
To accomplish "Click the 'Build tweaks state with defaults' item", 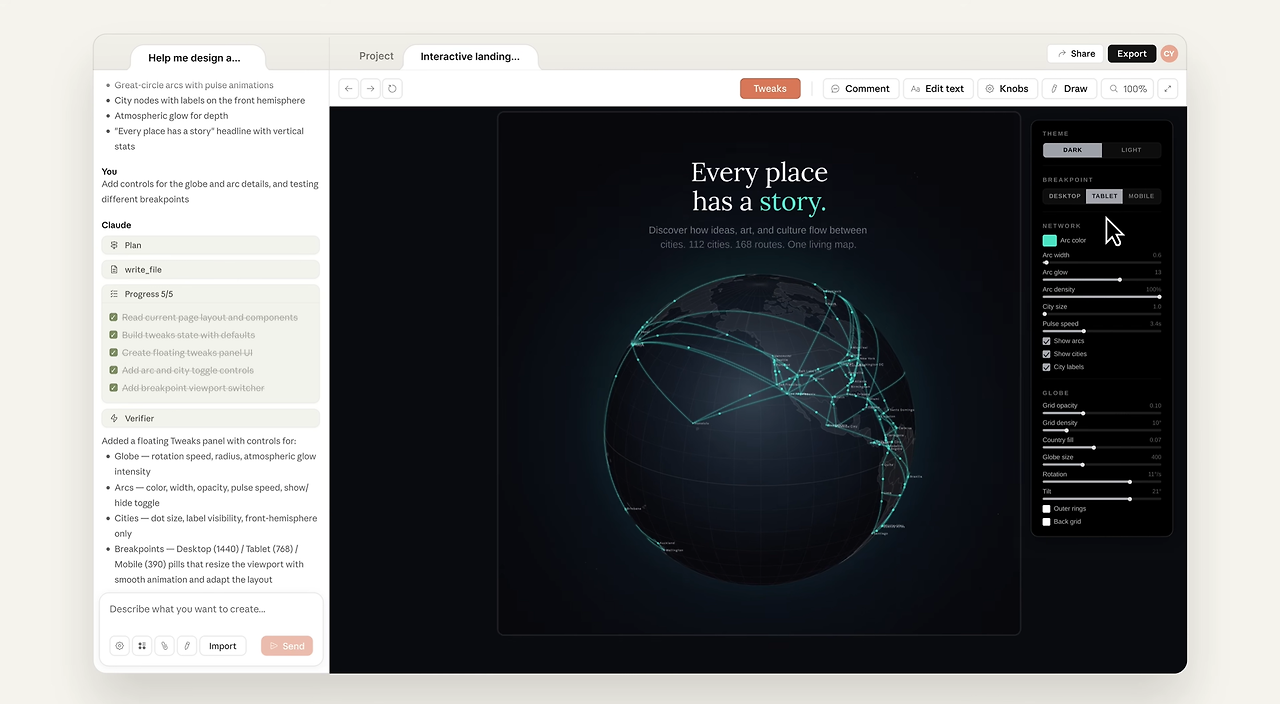I will tap(188, 335).
